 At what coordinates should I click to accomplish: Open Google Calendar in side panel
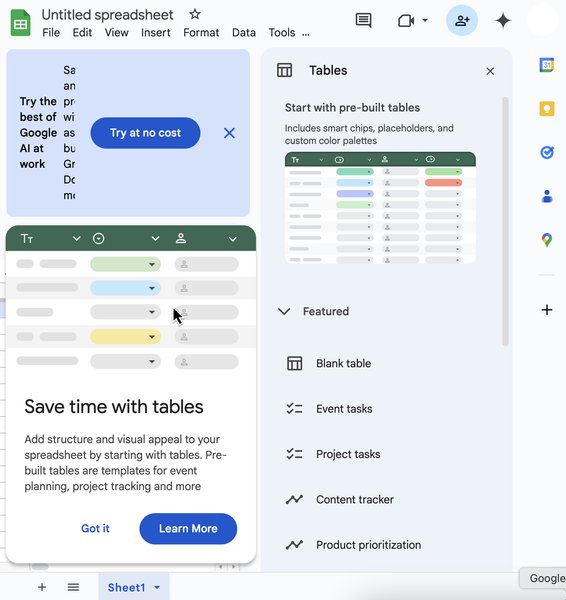547,65
